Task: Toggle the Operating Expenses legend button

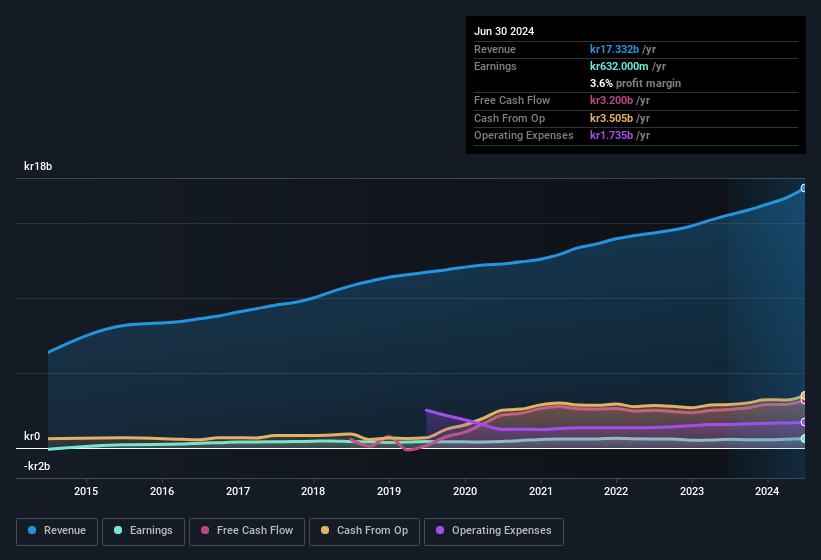Action: click(494, 531)
